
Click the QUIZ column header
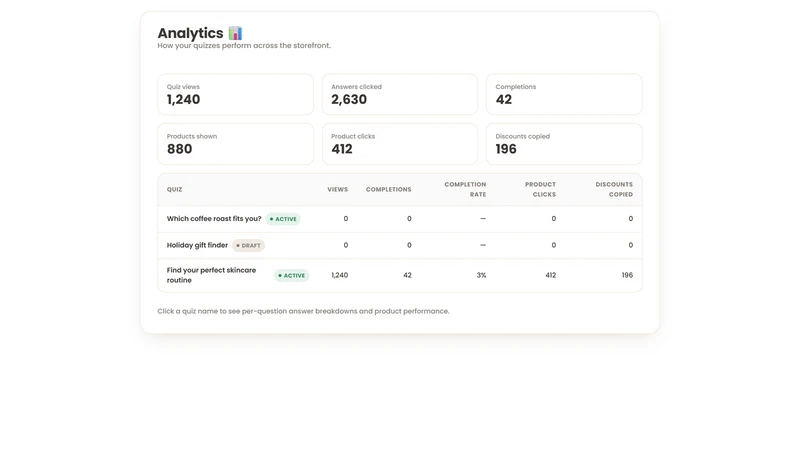coord(174,190)
